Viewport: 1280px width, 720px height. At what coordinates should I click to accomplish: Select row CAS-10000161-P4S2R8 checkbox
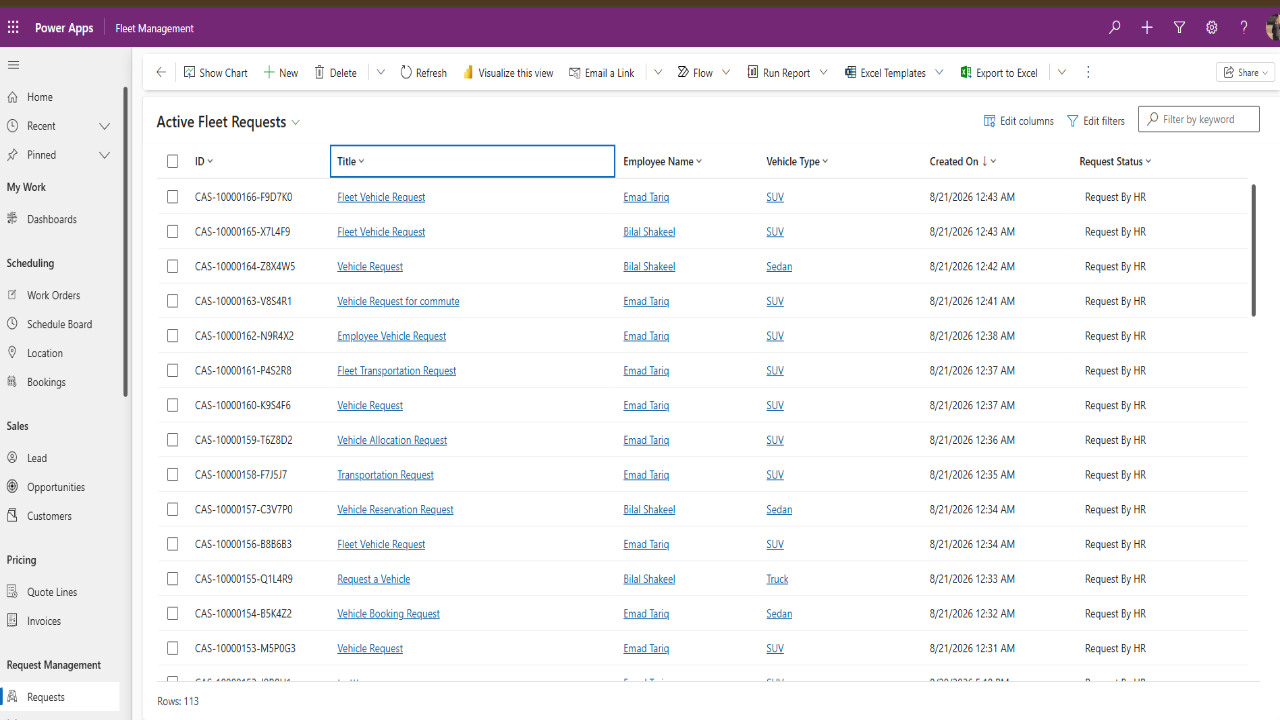pos(172,371)
